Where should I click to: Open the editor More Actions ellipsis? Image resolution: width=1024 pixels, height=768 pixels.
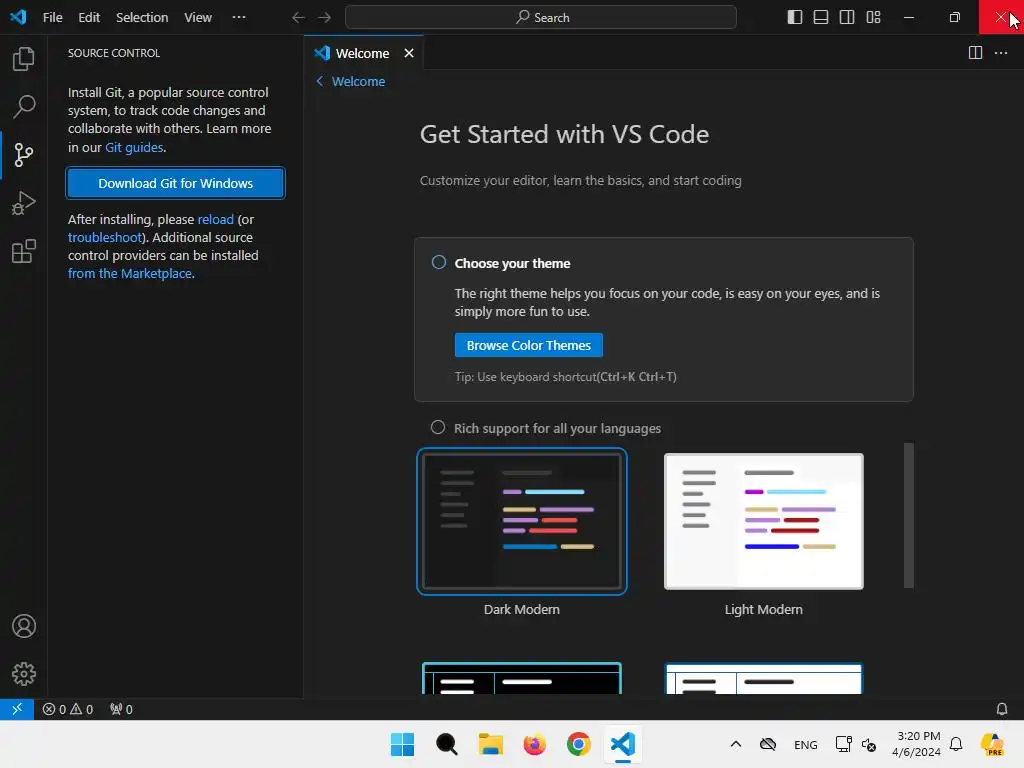[x=1001, y=53]
